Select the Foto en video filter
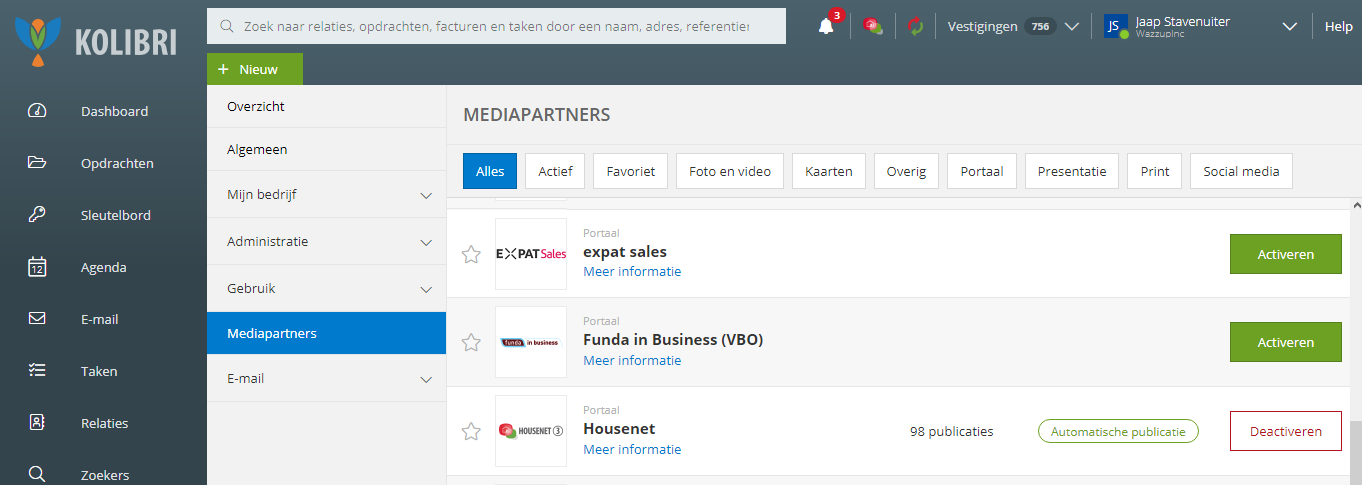Screen dimensions: 1362x485 (730, 171)
